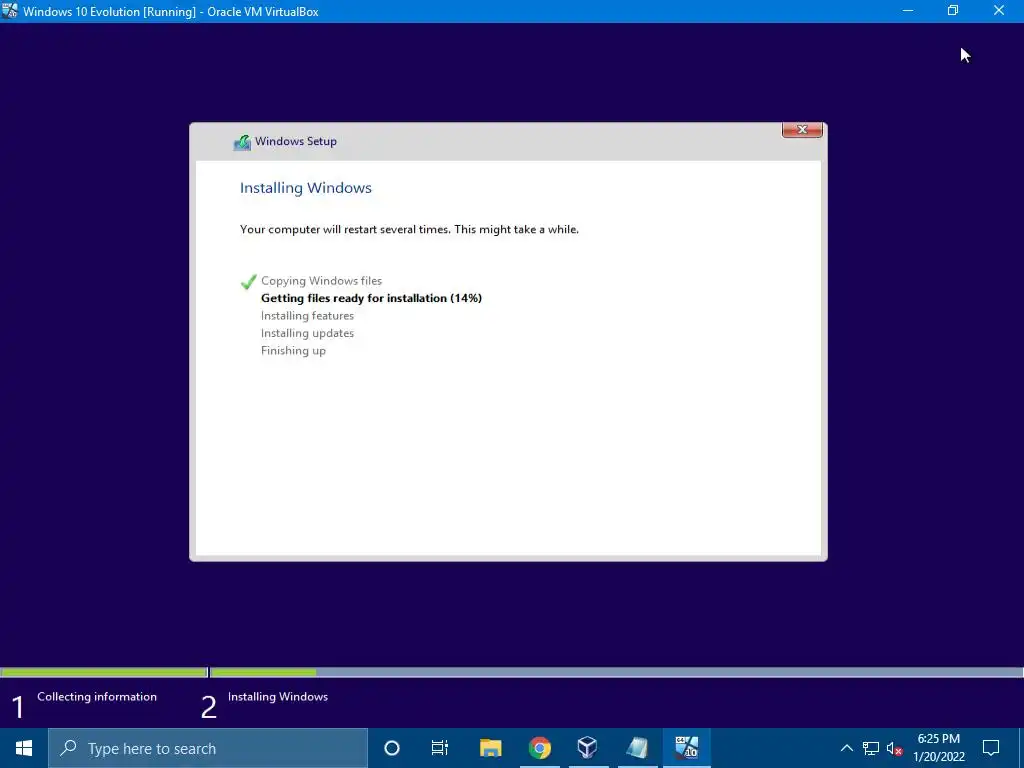Open the clock and calendar flyout
The width and height of the screenshot is (1024, 768).
938,748
